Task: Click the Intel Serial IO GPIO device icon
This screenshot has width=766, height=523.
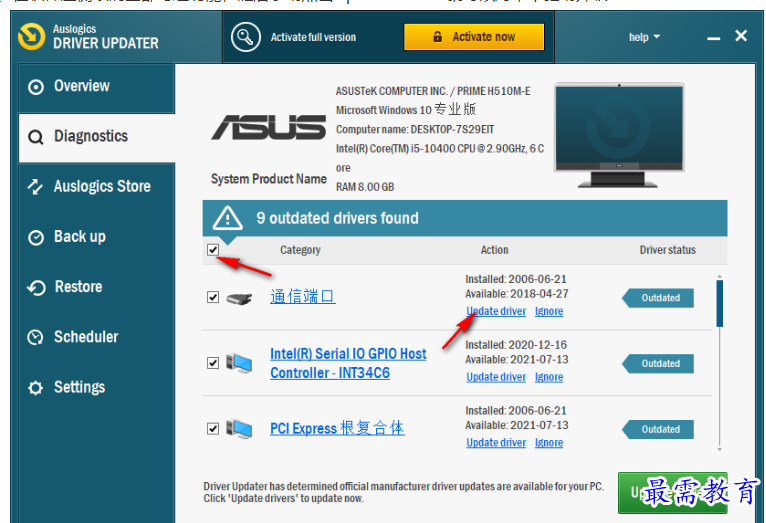Action: [239, 363]
